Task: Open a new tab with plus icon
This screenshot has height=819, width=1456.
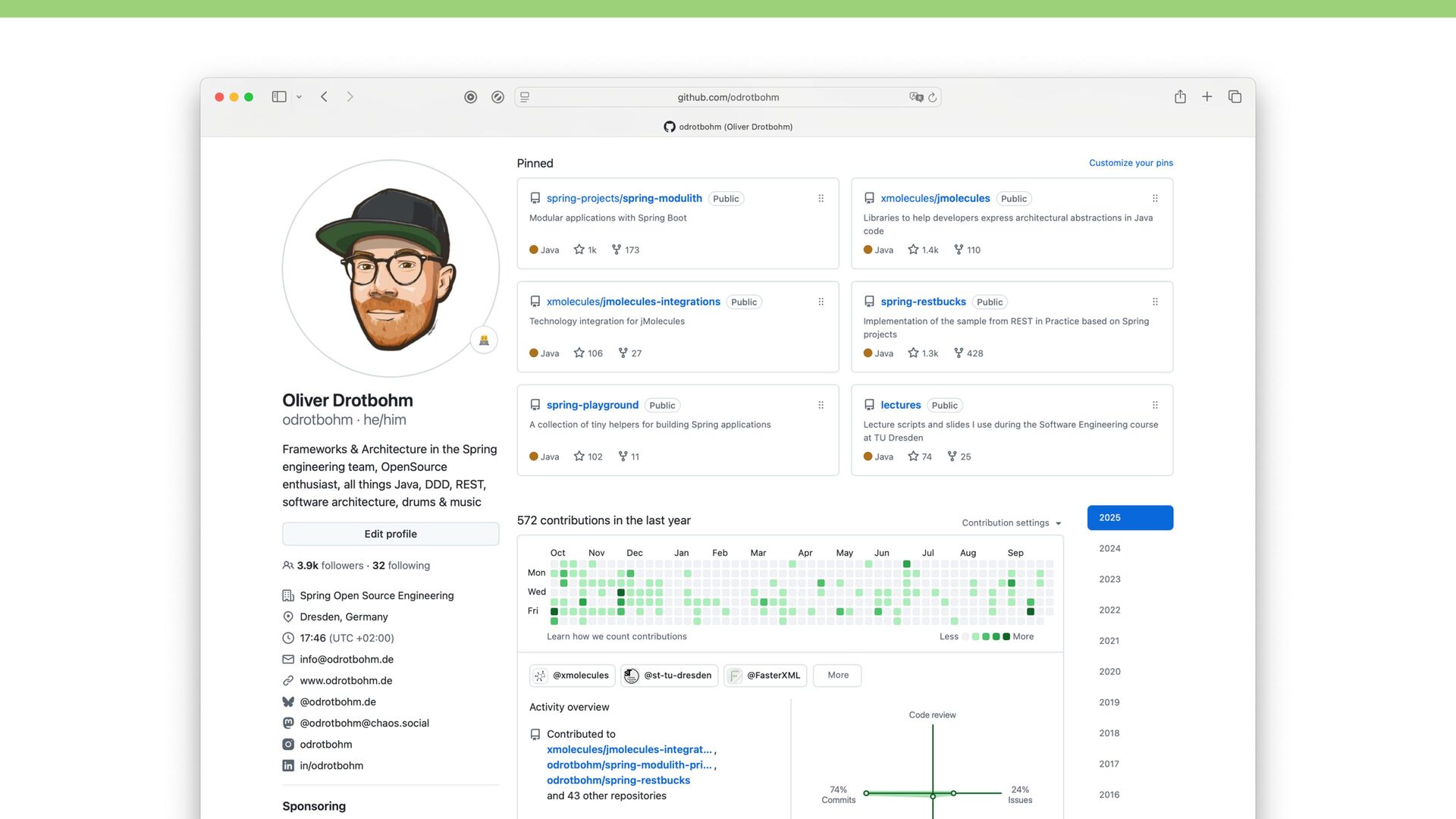Action: tap(1207, 97)
